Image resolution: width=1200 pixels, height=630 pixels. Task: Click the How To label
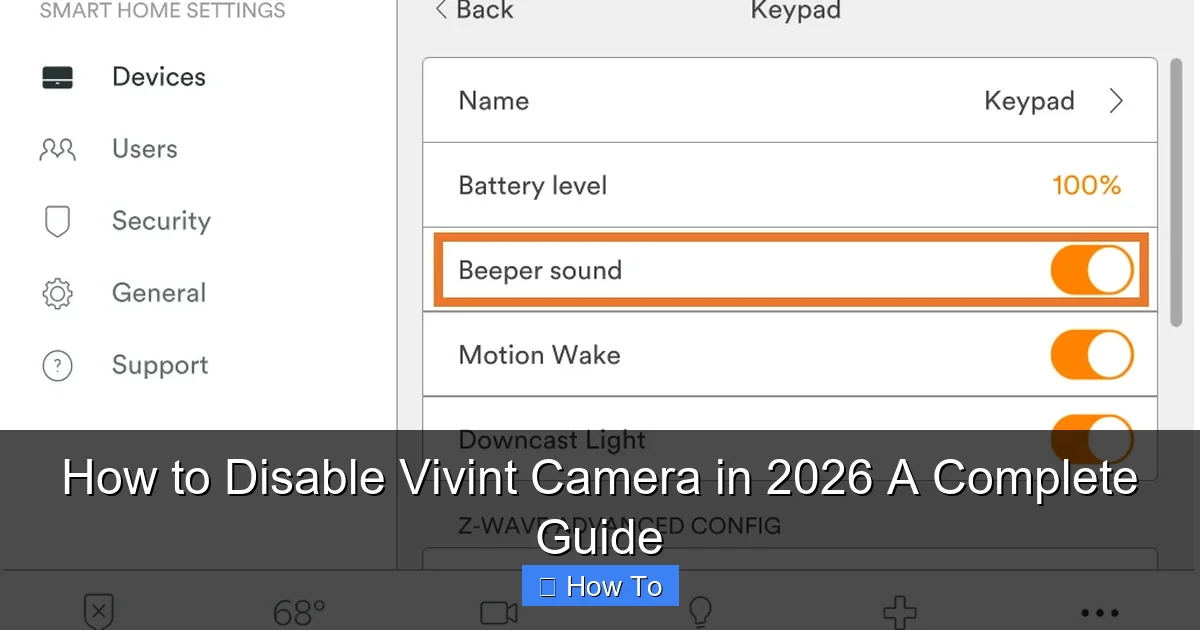[600, 585]
